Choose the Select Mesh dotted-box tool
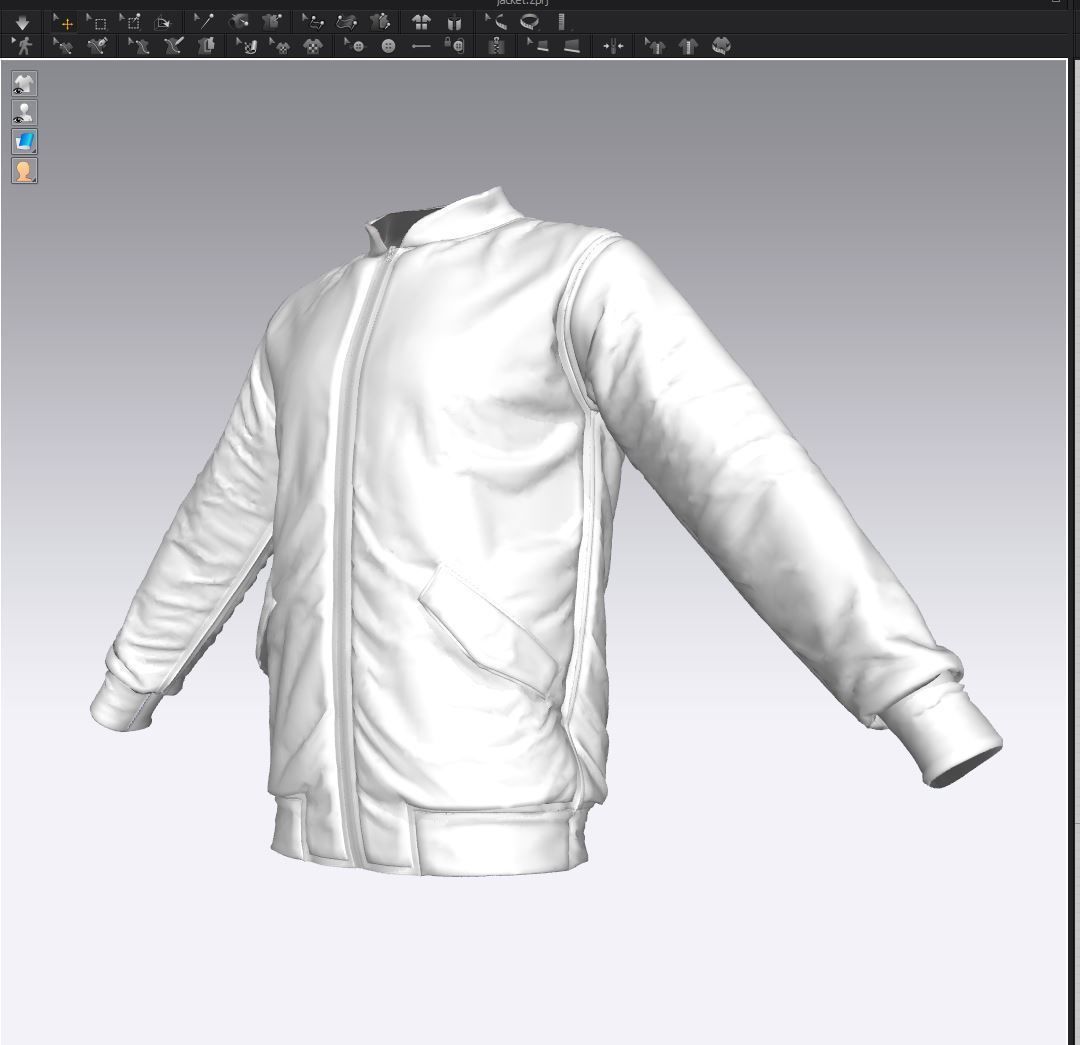The width and height of the screenshot is (1080, 1045). click(97, 23)
